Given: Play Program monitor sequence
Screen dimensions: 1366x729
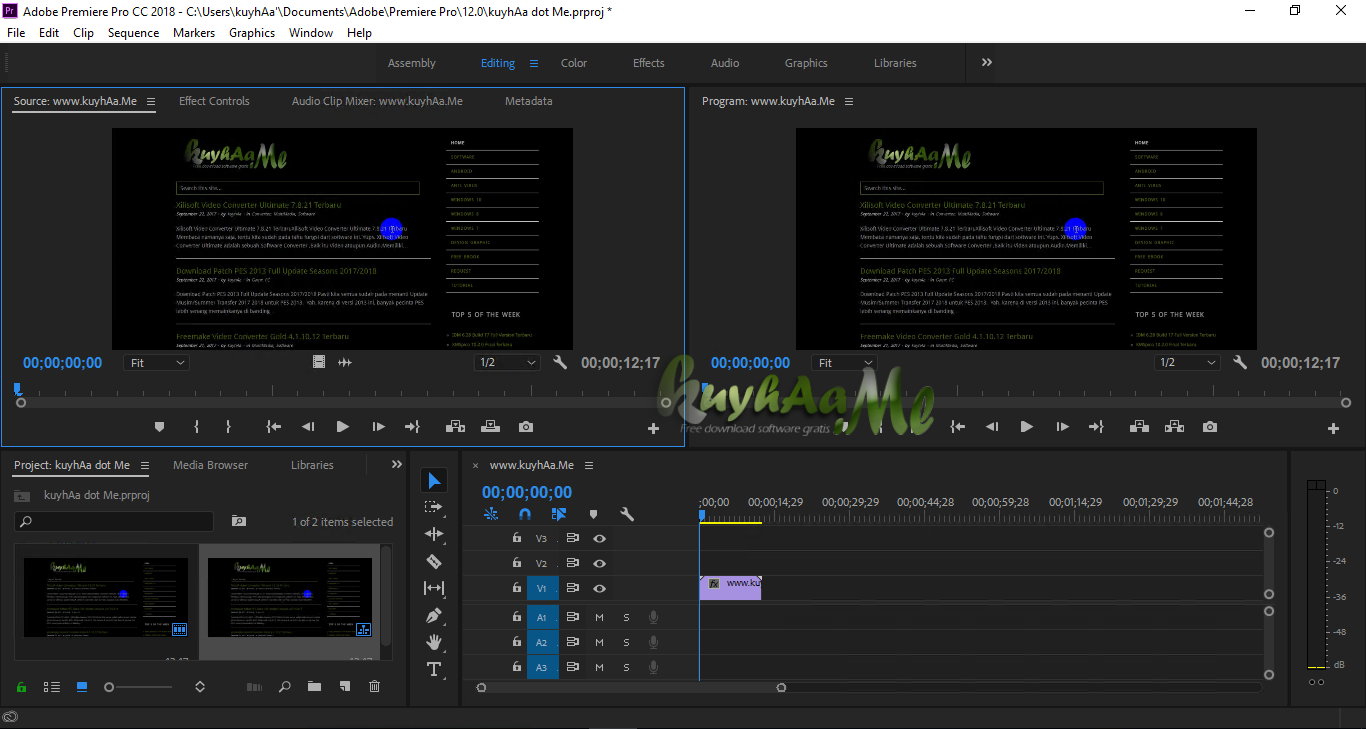Looking at the screenshot, I should coord(1027,427).
